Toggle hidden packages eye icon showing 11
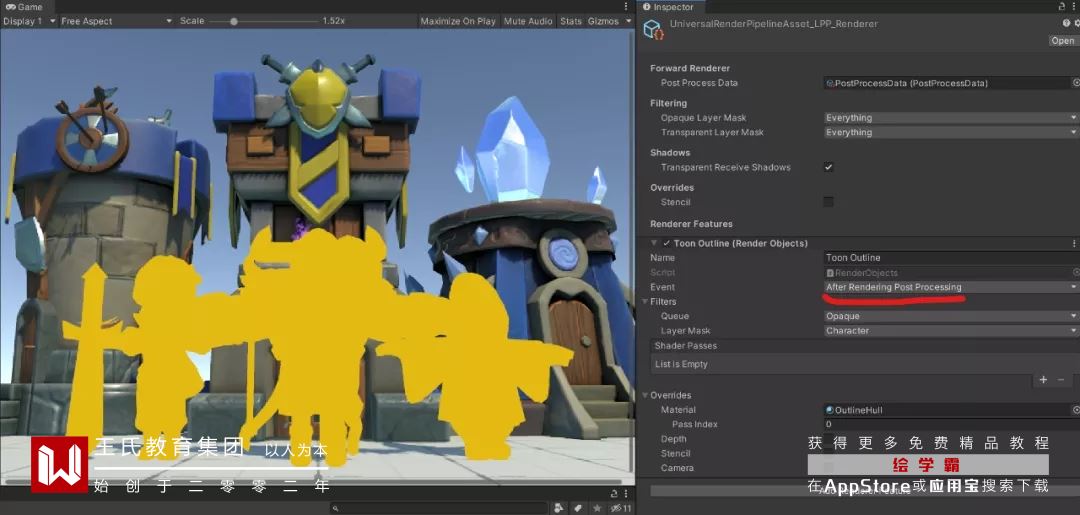Screen dimensions: 1080x515 621,508
